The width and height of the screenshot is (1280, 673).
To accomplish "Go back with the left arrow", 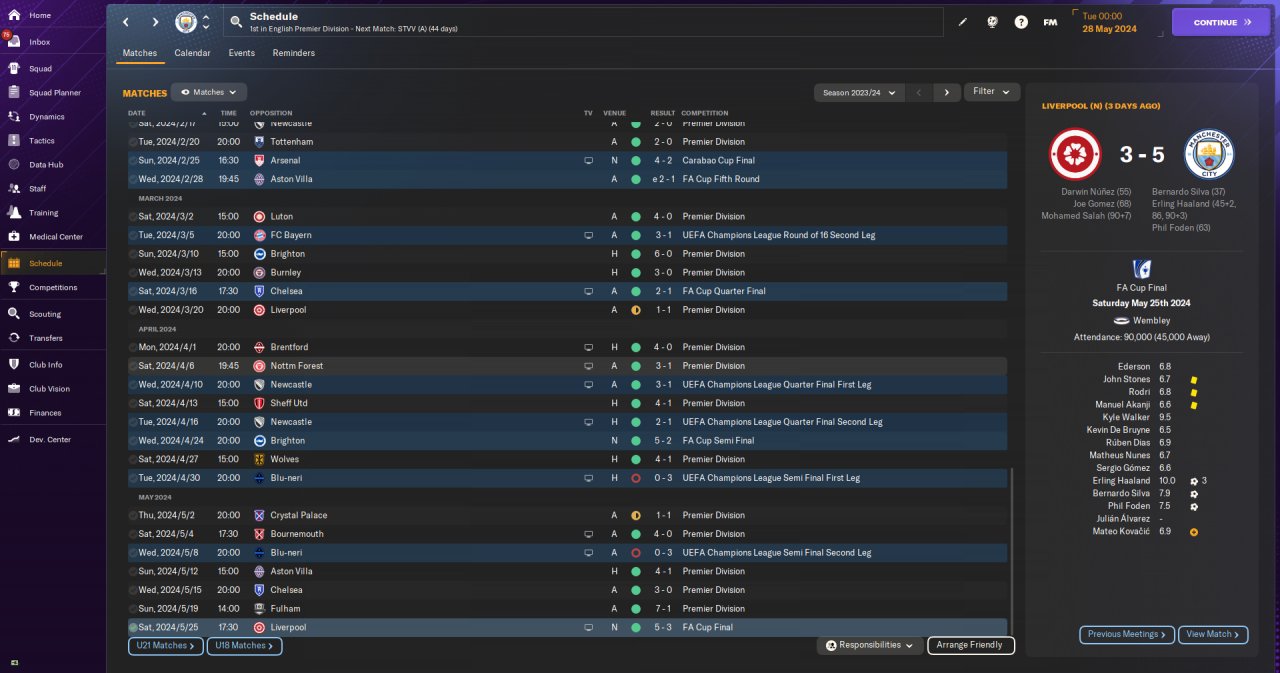I will [x=126, y=22].
